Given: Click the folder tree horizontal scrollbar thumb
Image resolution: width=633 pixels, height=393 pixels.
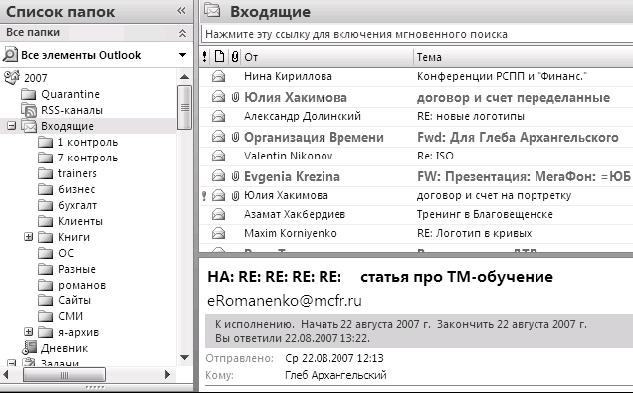Looking at the screenshot, I should coord(65,375).
